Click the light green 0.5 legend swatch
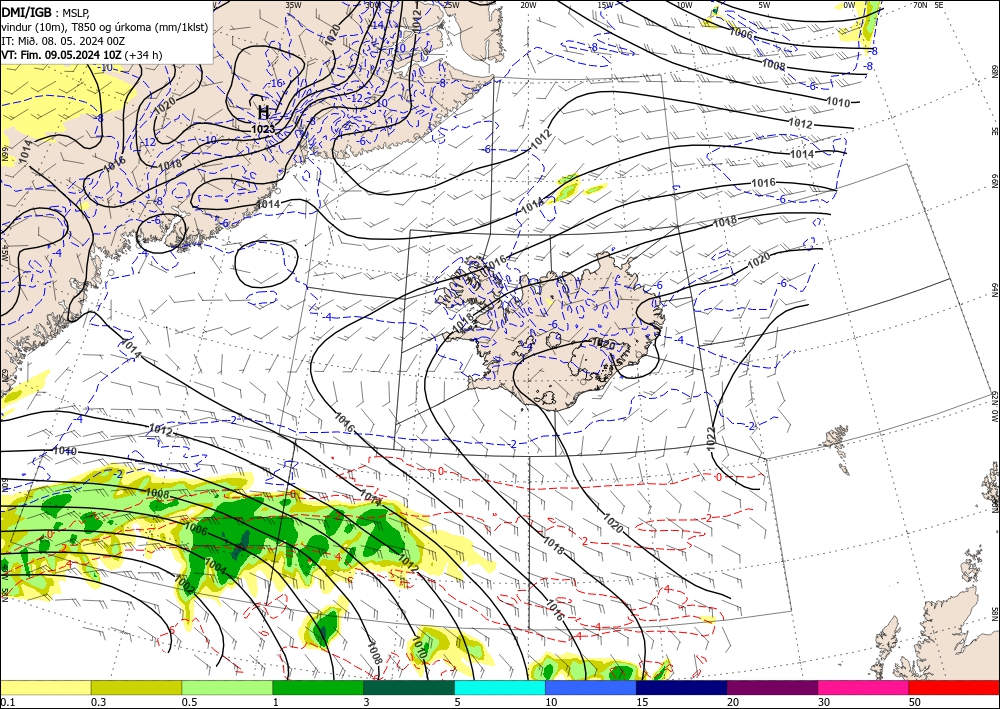This screenshot has width=1000, height=709. 227,687
